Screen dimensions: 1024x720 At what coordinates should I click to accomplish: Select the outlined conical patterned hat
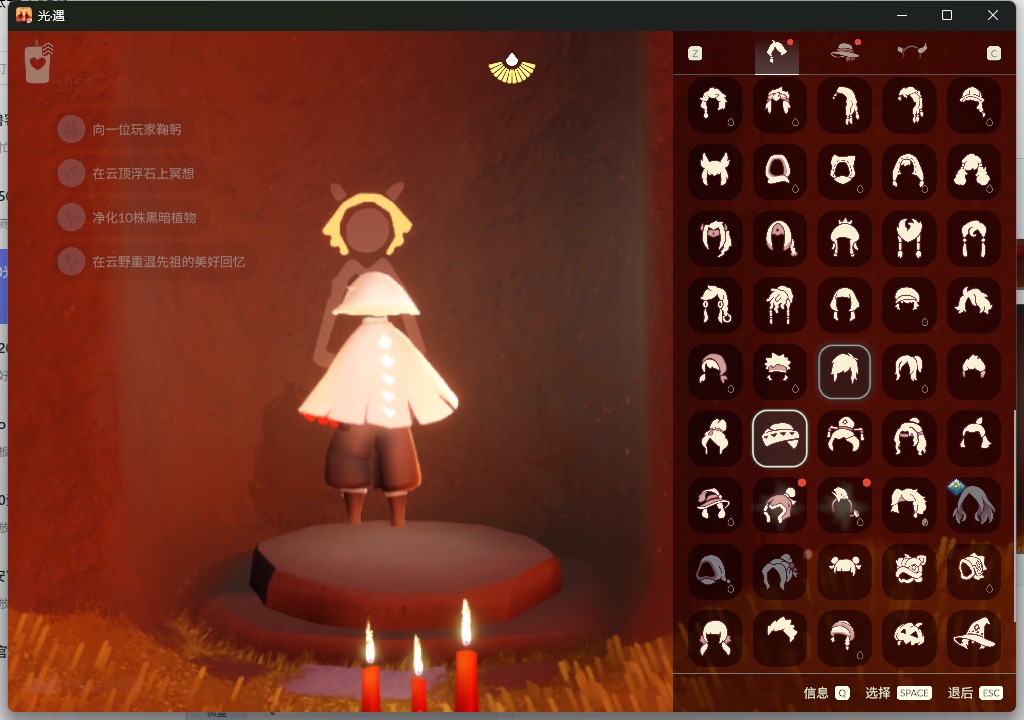pyautogui.click(x=780, y=438)
